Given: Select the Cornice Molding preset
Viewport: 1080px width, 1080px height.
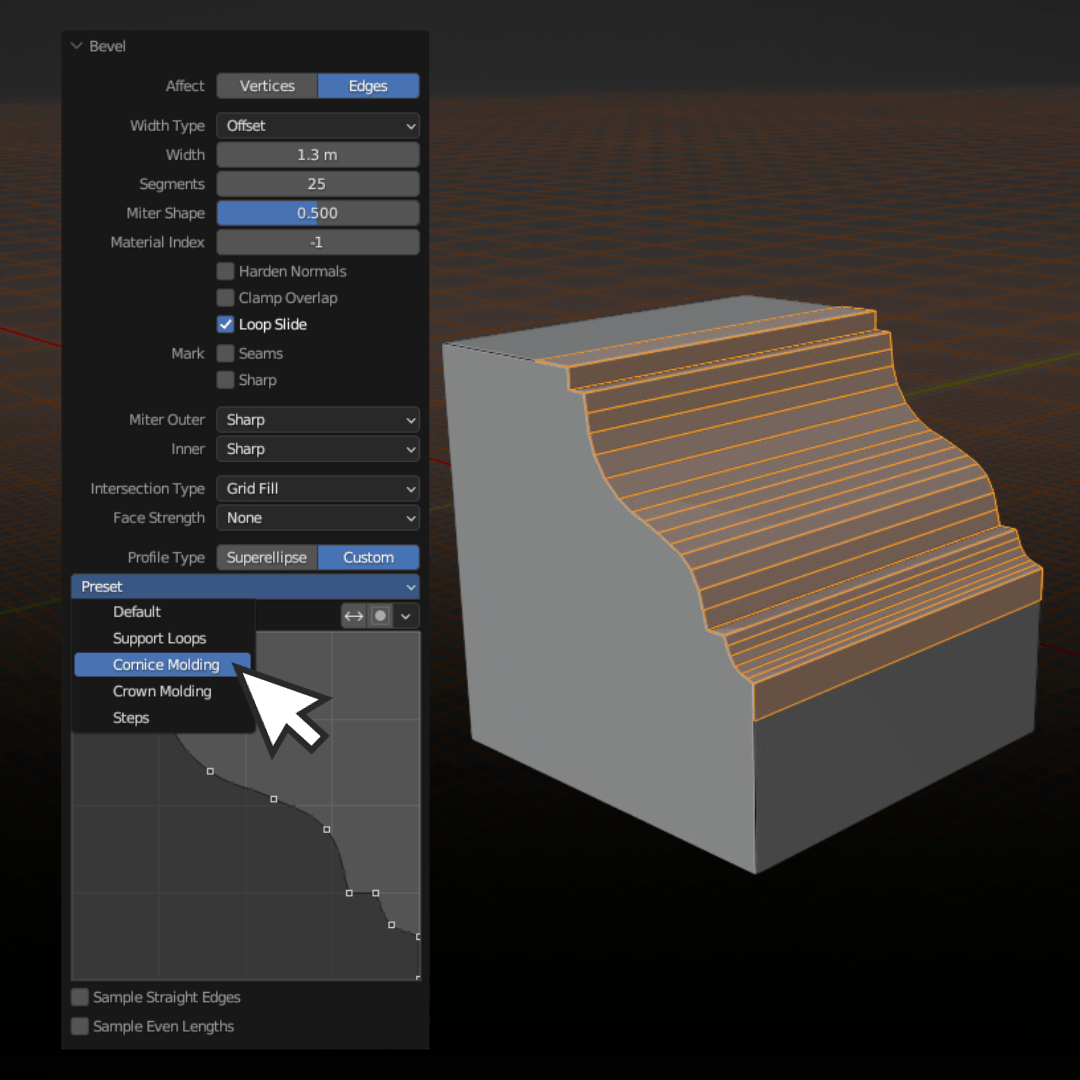Looking at the screenshot, I should point(163,665).
